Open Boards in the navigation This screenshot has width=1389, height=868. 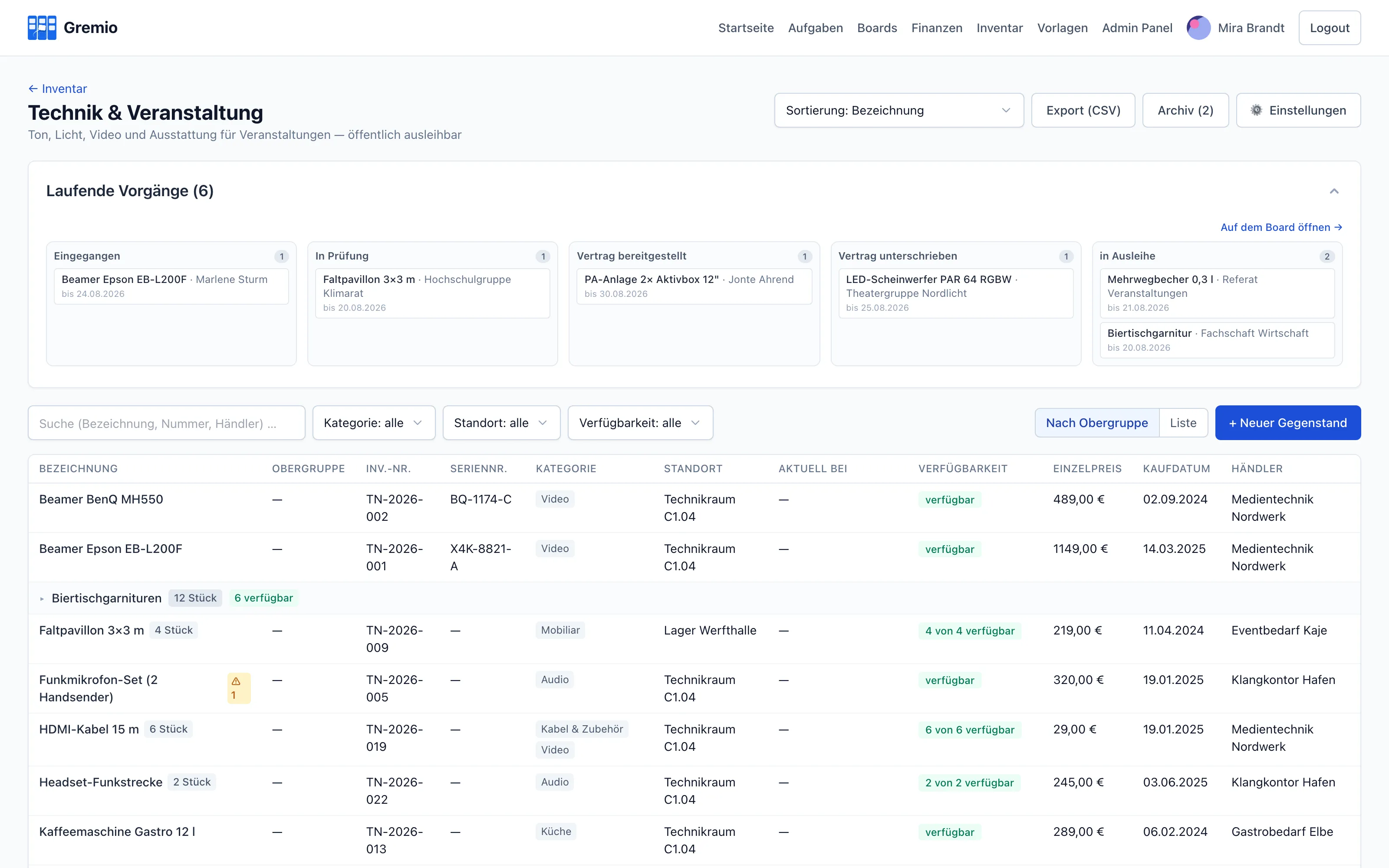click(x=876, y=27)
